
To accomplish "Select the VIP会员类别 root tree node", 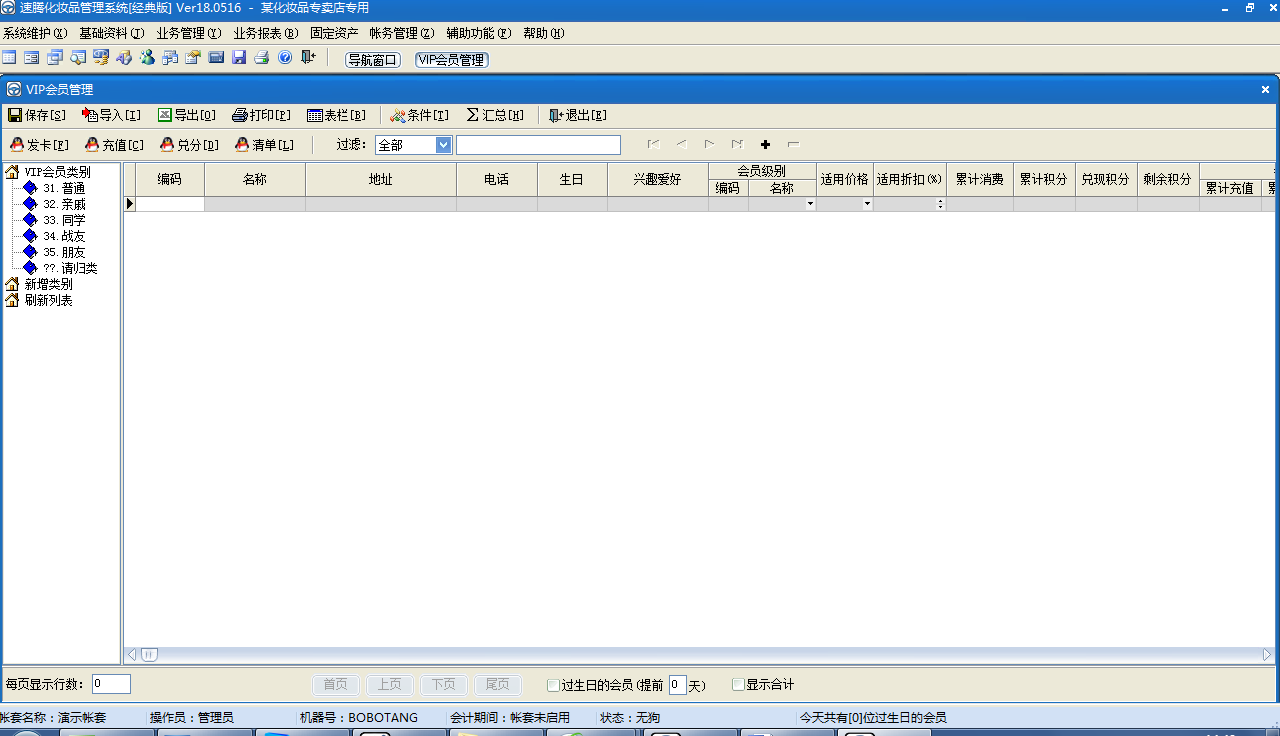I will point(57,172).
